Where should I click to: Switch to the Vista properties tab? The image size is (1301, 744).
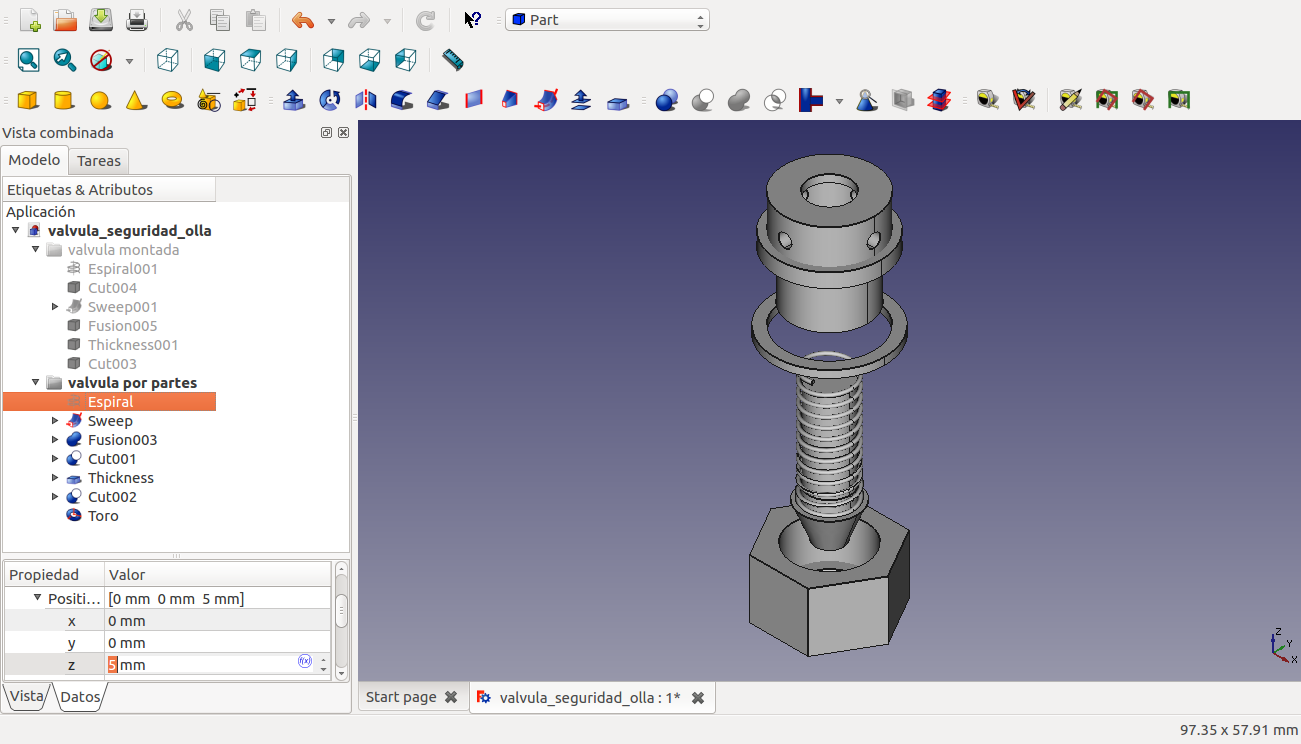[27, 697]
